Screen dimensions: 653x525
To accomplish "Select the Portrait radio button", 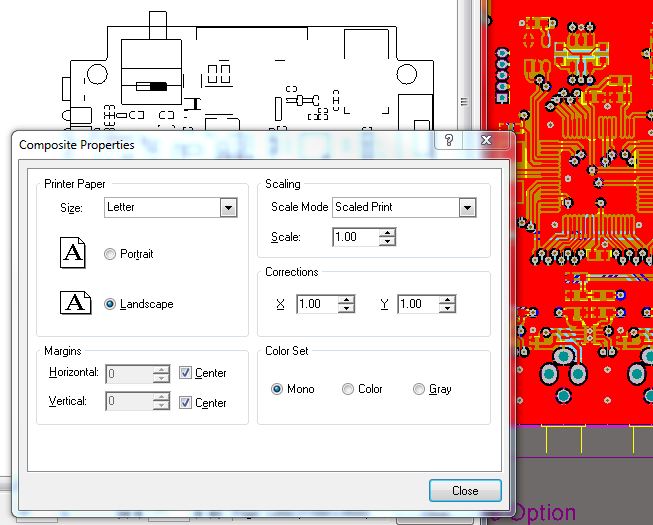I will click(110, 254).
